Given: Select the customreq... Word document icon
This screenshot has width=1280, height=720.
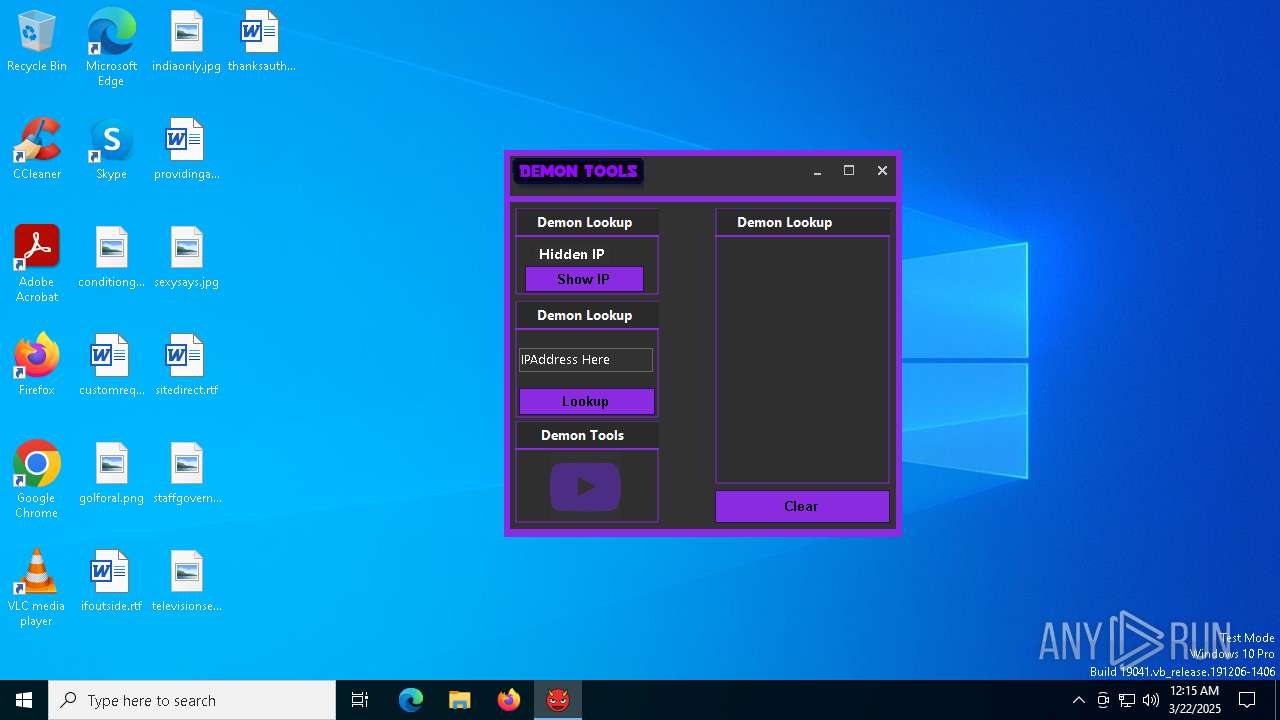Looking at the screenshot, I should [111, 366].
